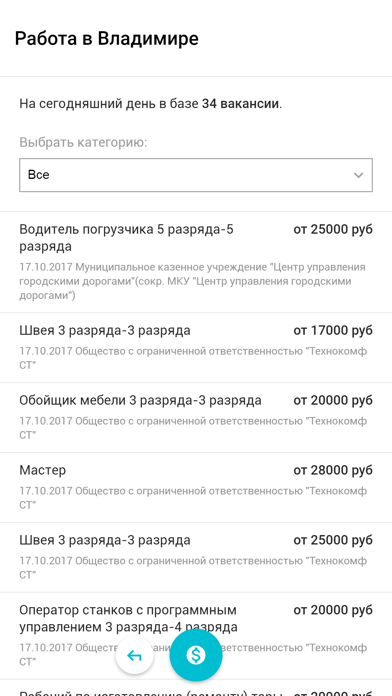Tap the teal dollar sign floating button
This screenshot has width=392, height=696.
click(196, 655)
